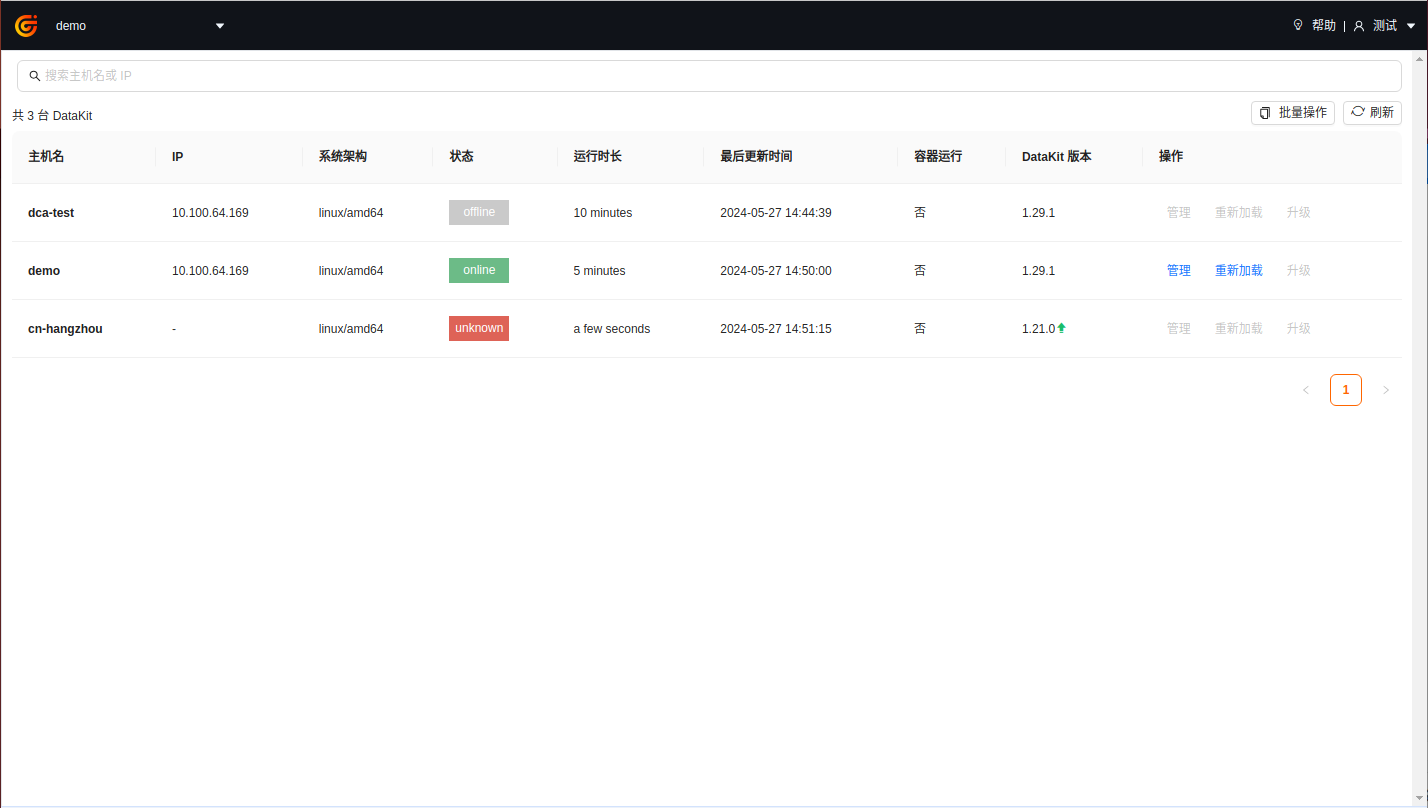Image resolution: width=1428 pixels, height=808 pixels.
Task: Click the green upgrade arrow beside 1.21.0
Action: click(x=1062, y=328)
